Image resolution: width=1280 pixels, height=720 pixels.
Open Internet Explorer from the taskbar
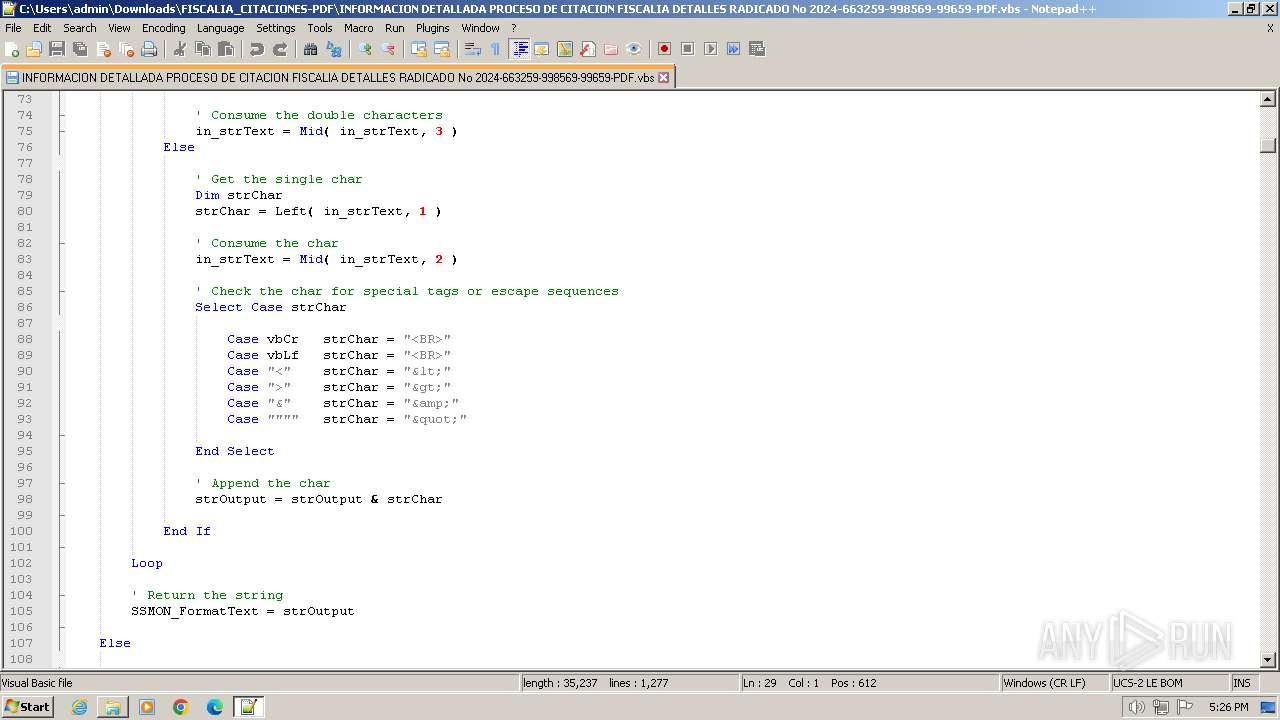pos(79,707)
